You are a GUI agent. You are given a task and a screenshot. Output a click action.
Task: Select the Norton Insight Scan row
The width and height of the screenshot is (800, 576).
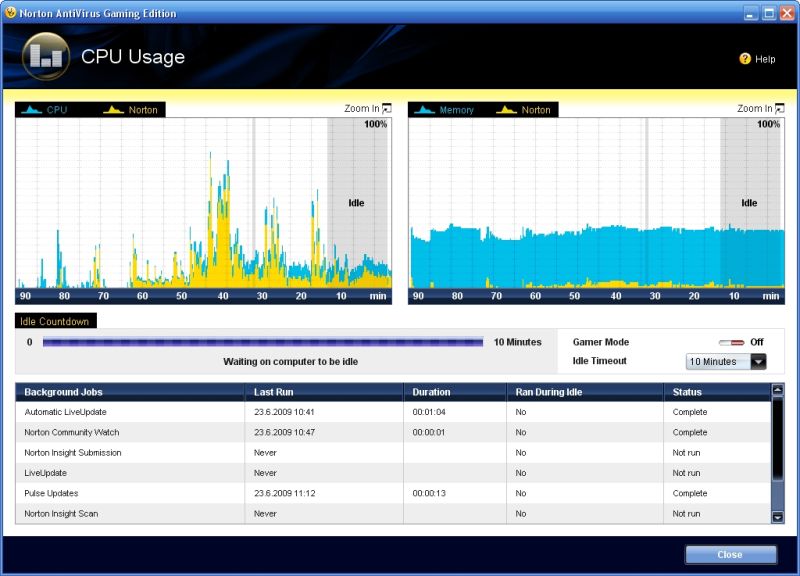tap(393, 513)
